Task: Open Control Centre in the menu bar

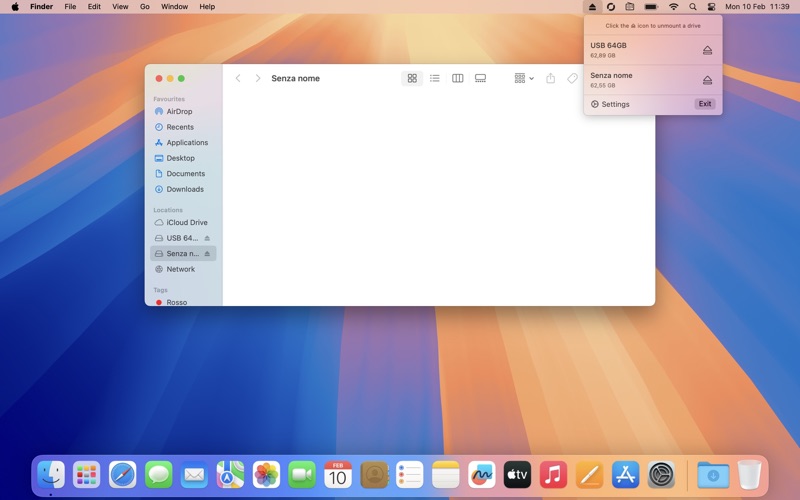Action: 711,7
